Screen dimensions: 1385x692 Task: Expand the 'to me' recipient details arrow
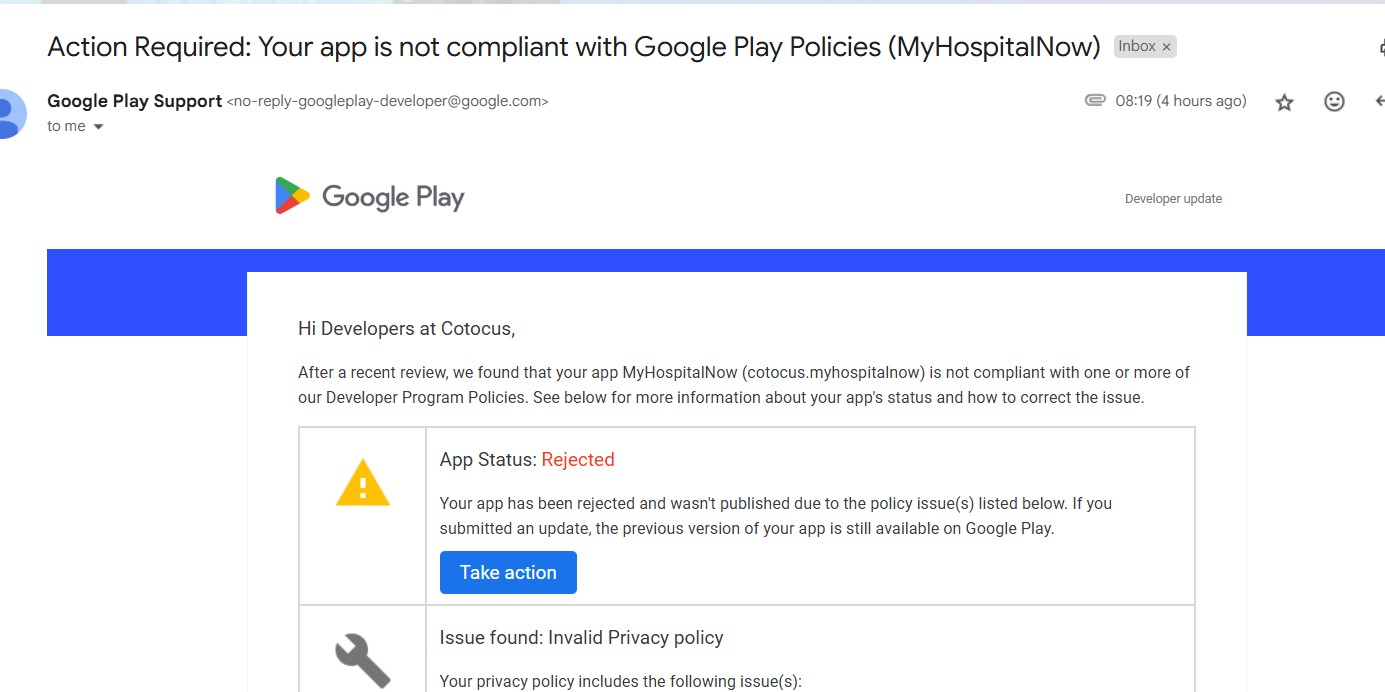pos(98,127)
